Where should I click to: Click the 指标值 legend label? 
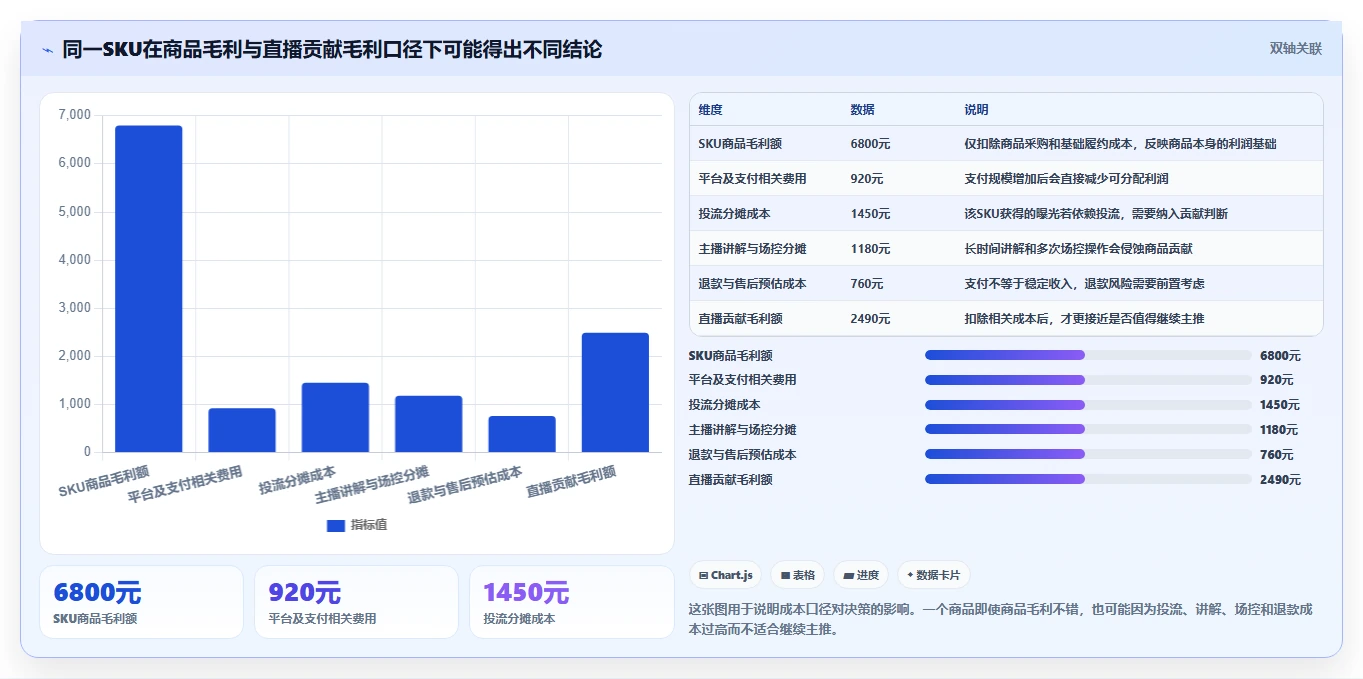click(x=368, y=525)
